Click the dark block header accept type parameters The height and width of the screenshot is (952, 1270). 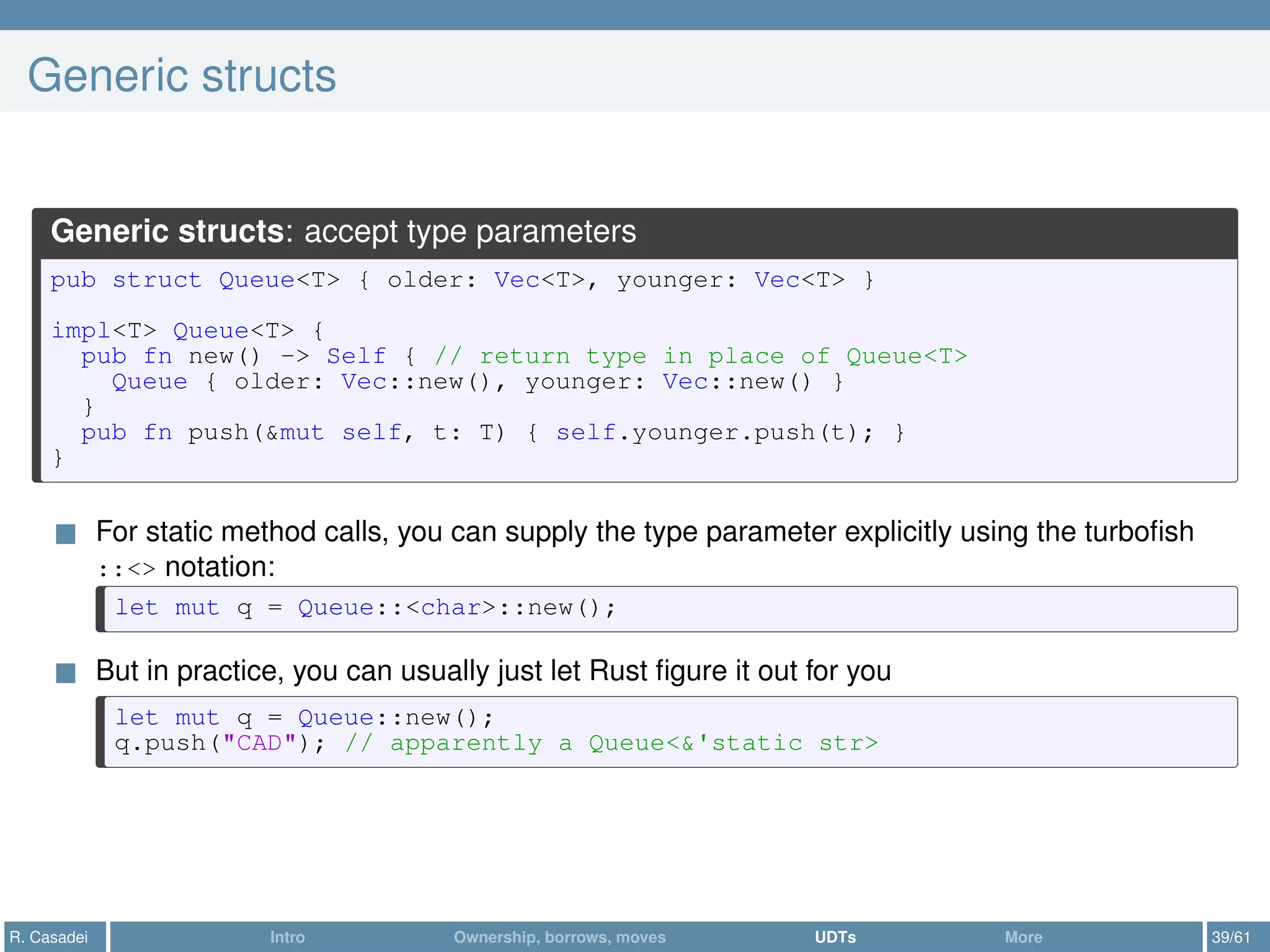click(344, 232)
